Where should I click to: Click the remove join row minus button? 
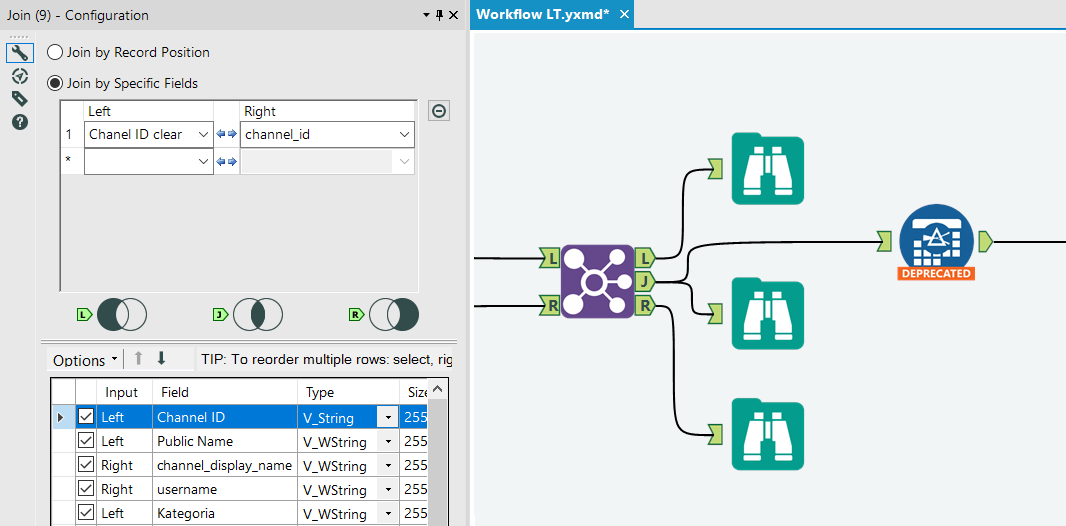point(438,111)
